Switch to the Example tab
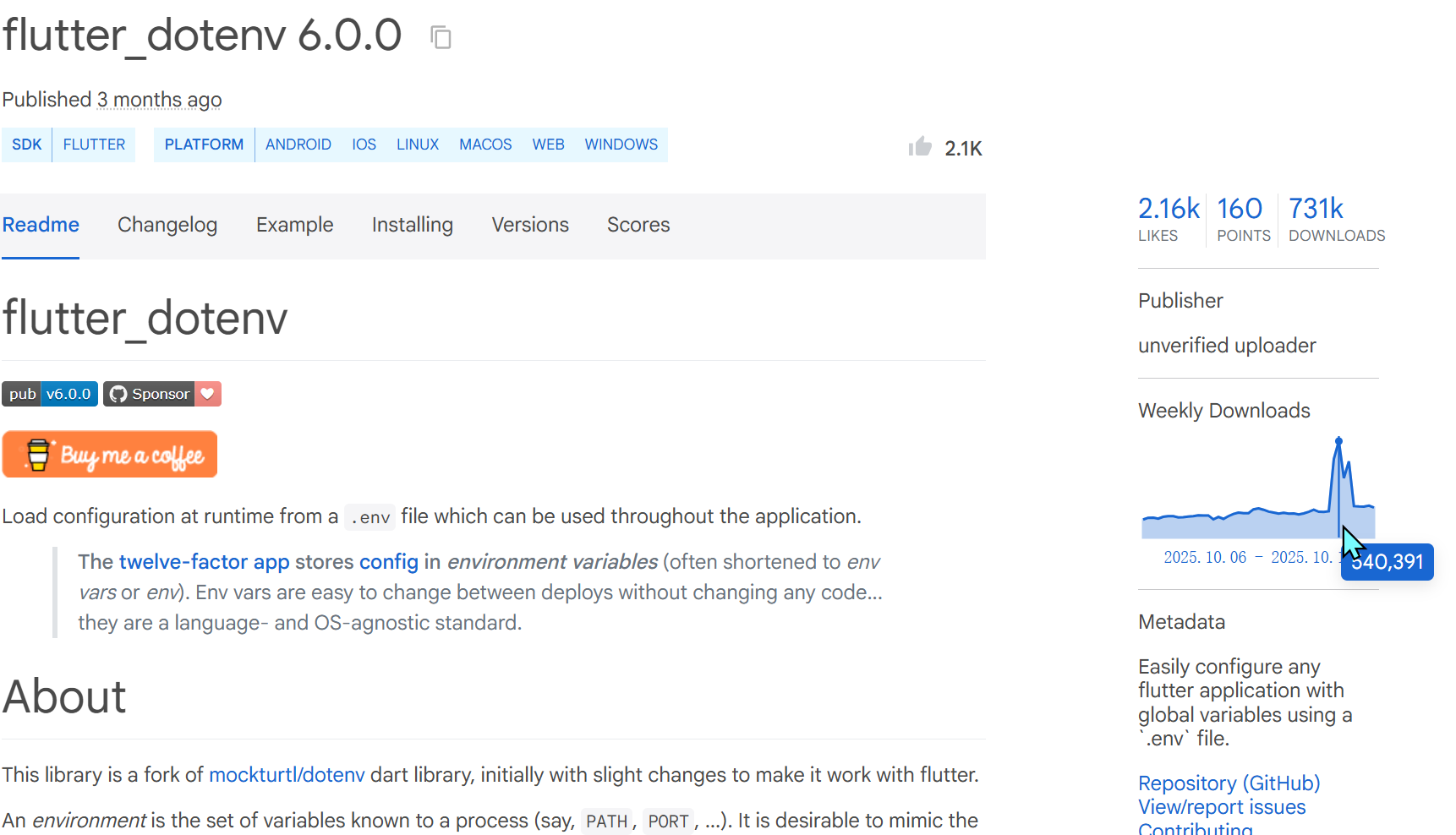This screenshot has width=1456, height=835. [x=294, y=225]
